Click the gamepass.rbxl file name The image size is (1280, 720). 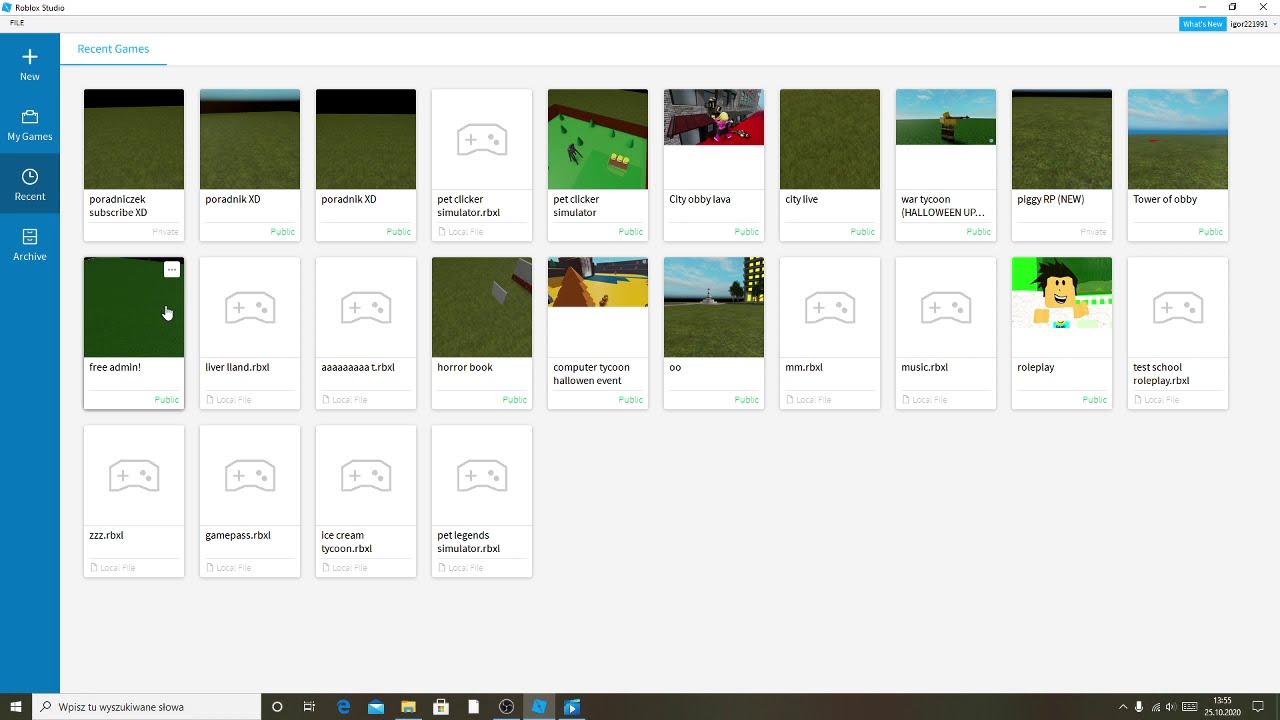coord(238,536)
